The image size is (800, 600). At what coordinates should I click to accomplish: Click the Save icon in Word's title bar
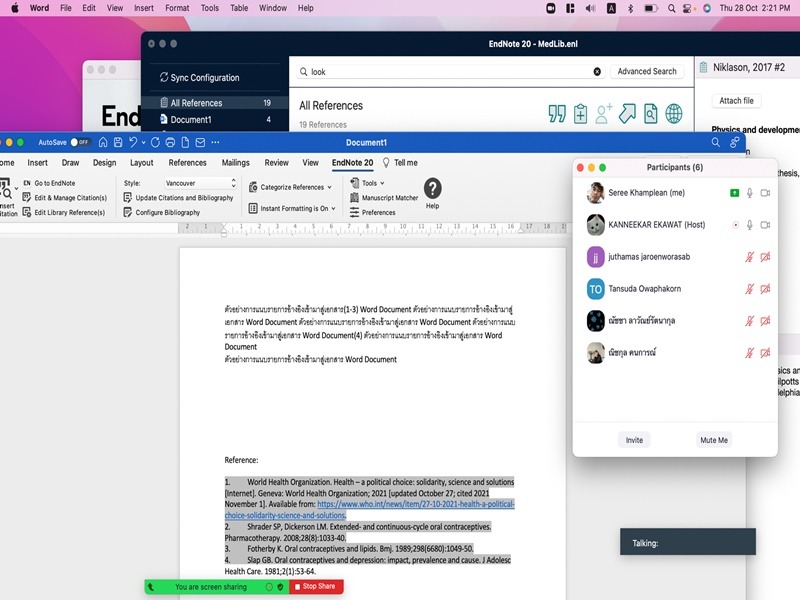[118, 142]
